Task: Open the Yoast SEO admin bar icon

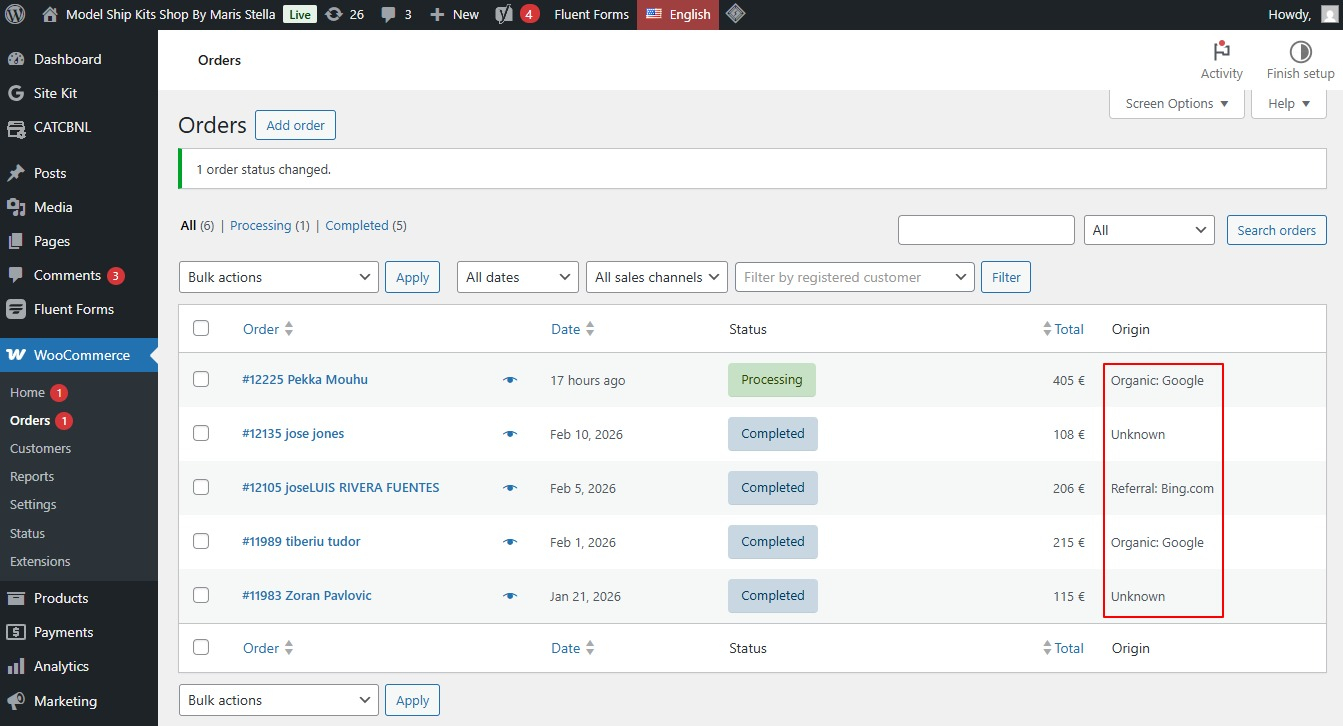Action: pos(505,14)
